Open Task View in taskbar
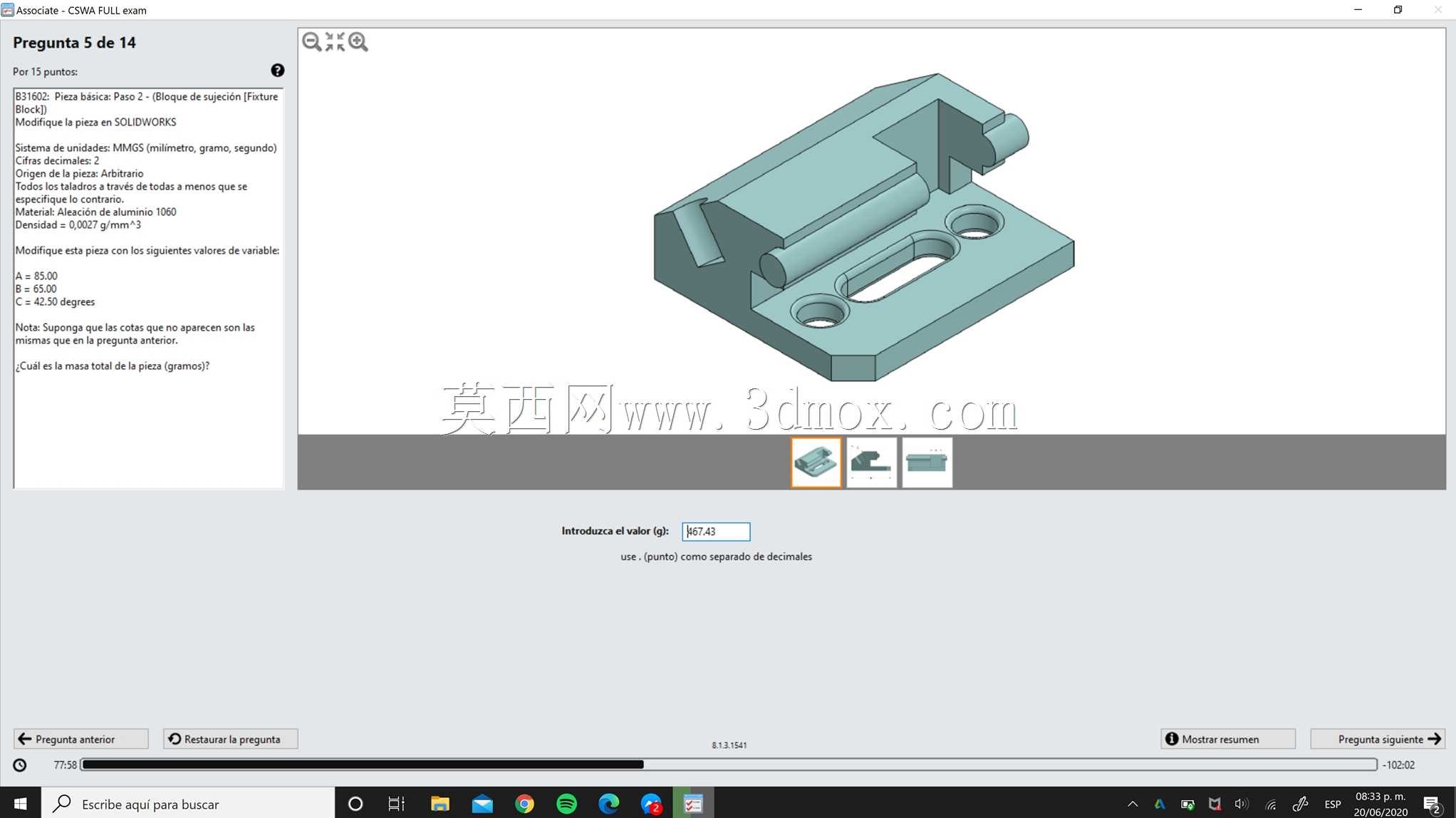The width and height of the screenshot is (1456, 818). coord(396,804)
